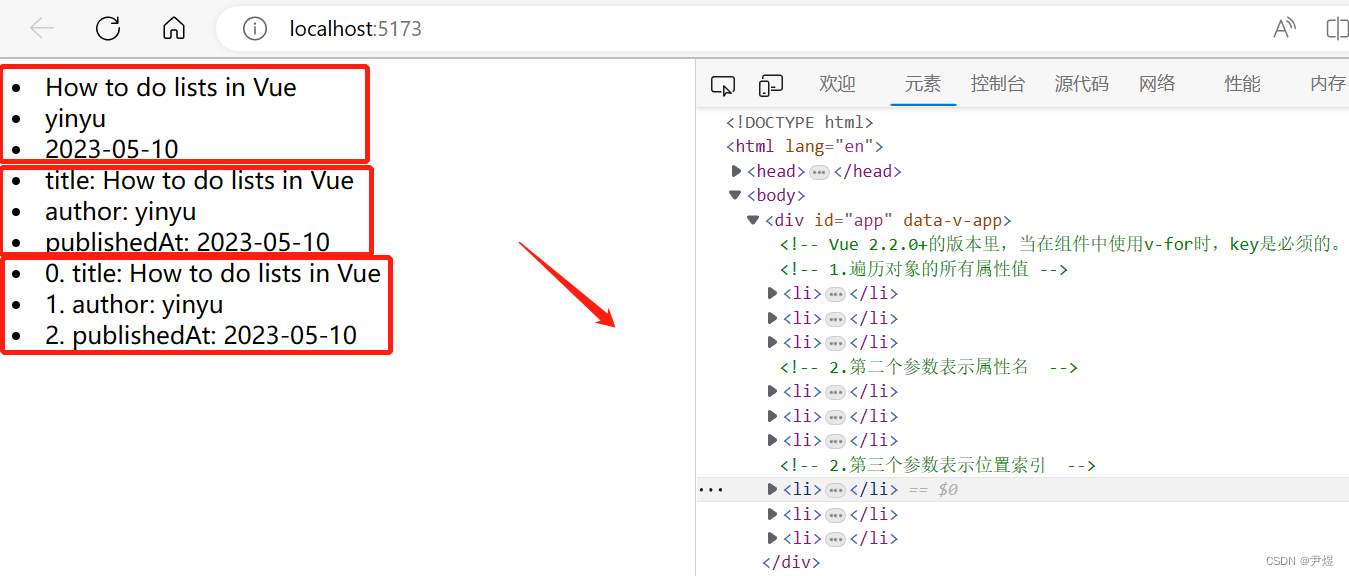
Task: Select the closing </div> tag line
Action: point(791,563)
